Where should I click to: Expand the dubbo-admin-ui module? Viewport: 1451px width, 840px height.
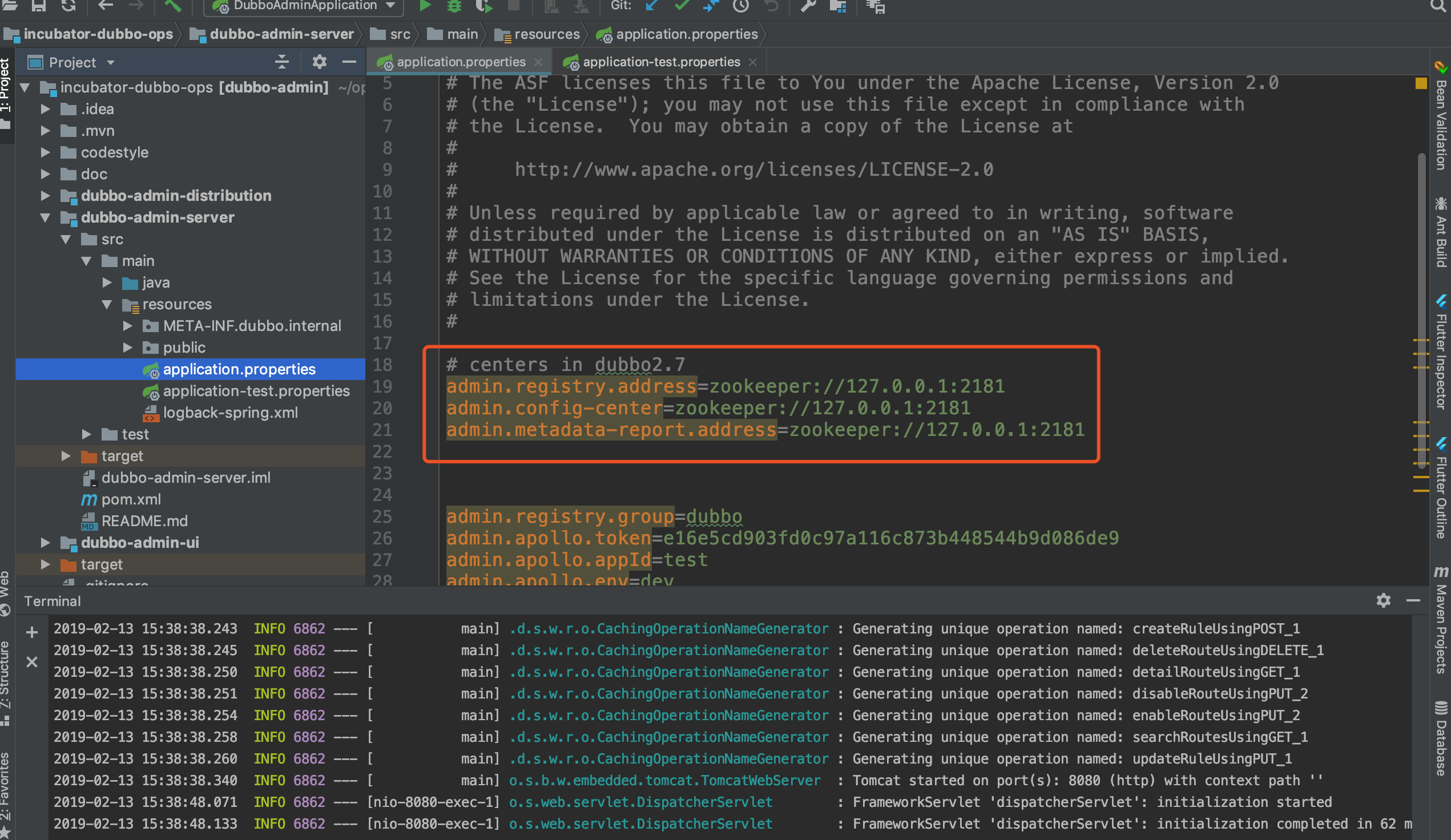(46, 542)
